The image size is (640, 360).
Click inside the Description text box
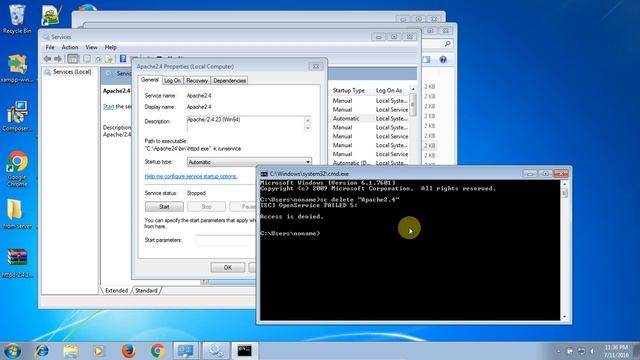tap(245, 124)
